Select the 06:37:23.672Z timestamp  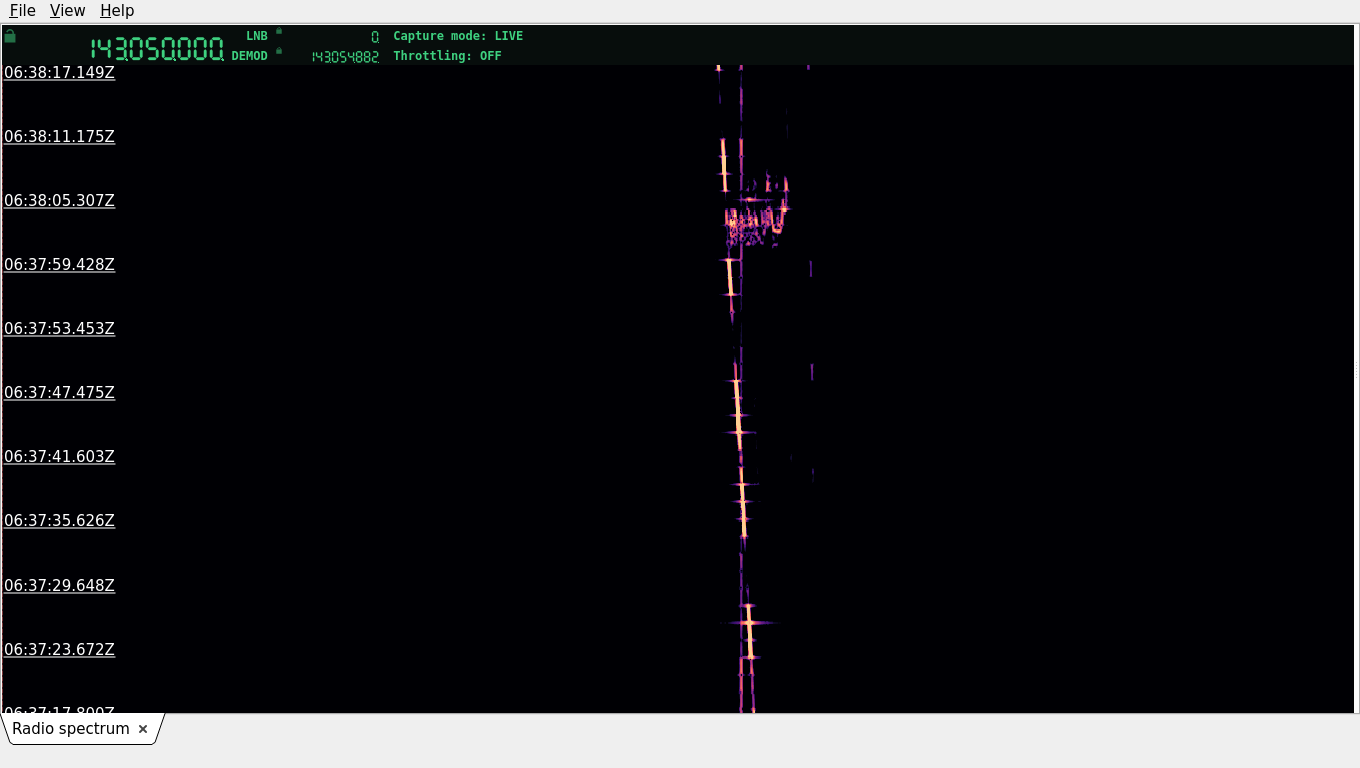tap(59, 650)
